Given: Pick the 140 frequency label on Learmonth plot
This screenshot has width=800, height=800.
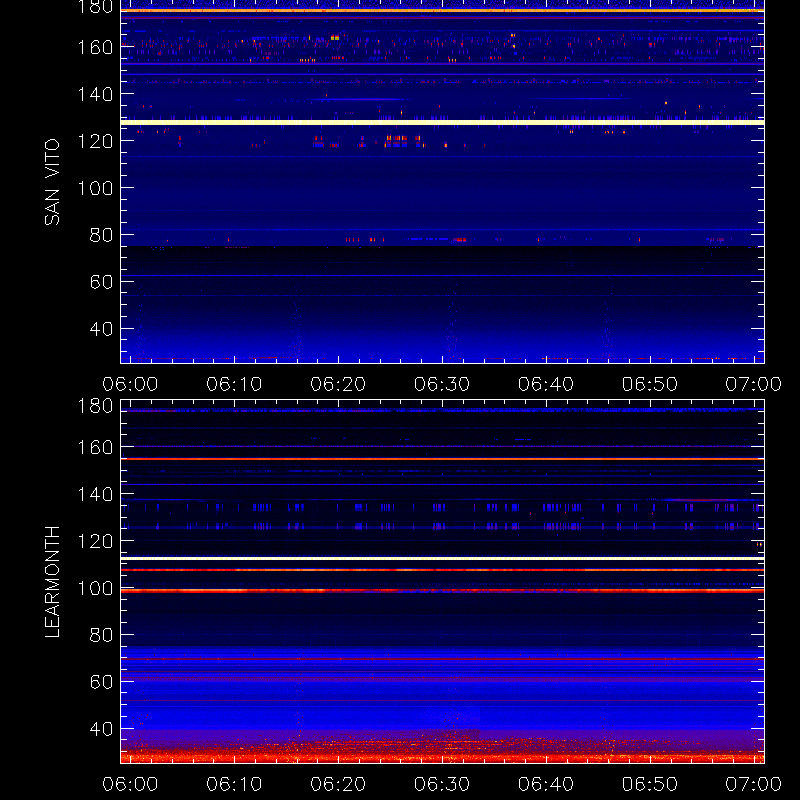Looking at the screenshot, I should (95, 494).
